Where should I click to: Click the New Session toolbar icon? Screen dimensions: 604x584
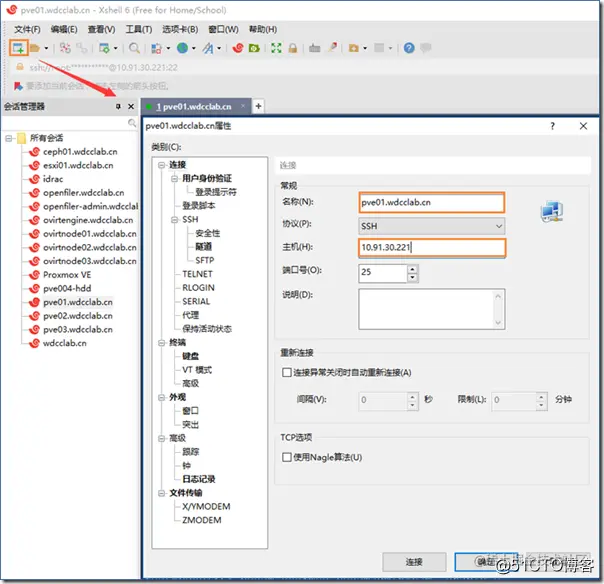pyautogui.click(x=18, y=48)
